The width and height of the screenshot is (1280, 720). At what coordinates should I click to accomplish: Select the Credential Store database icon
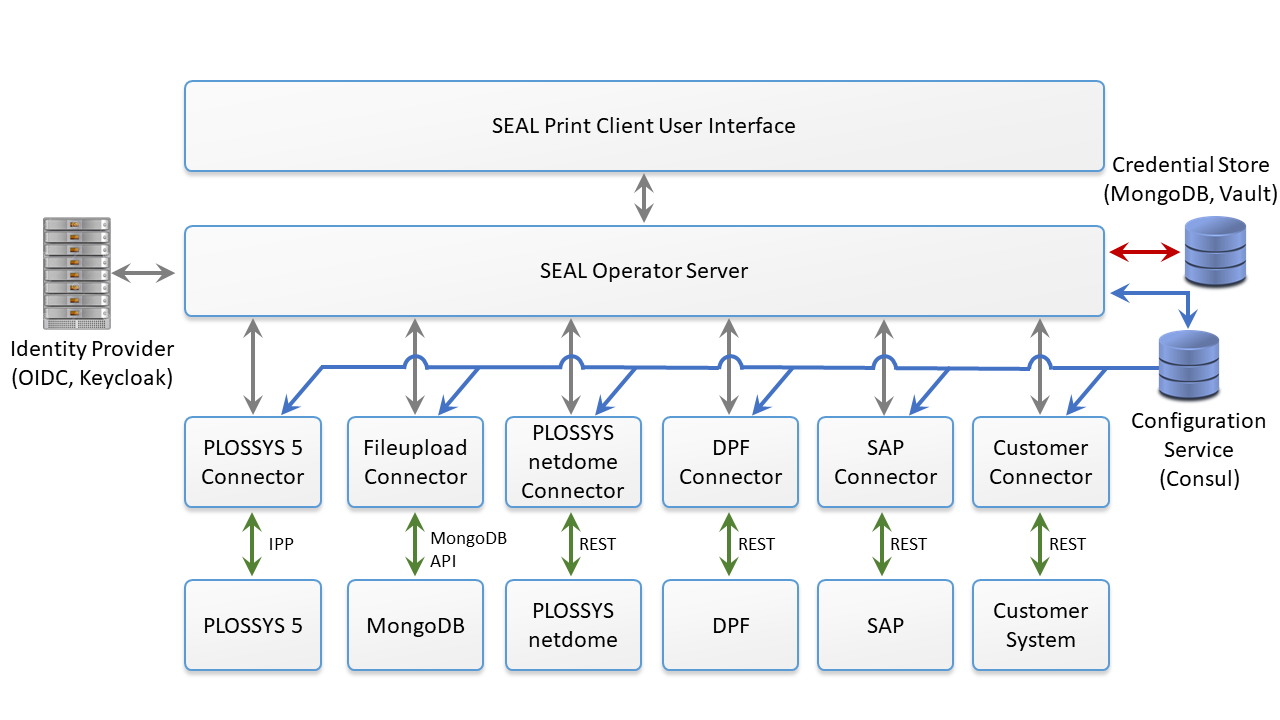(1215, 253)
